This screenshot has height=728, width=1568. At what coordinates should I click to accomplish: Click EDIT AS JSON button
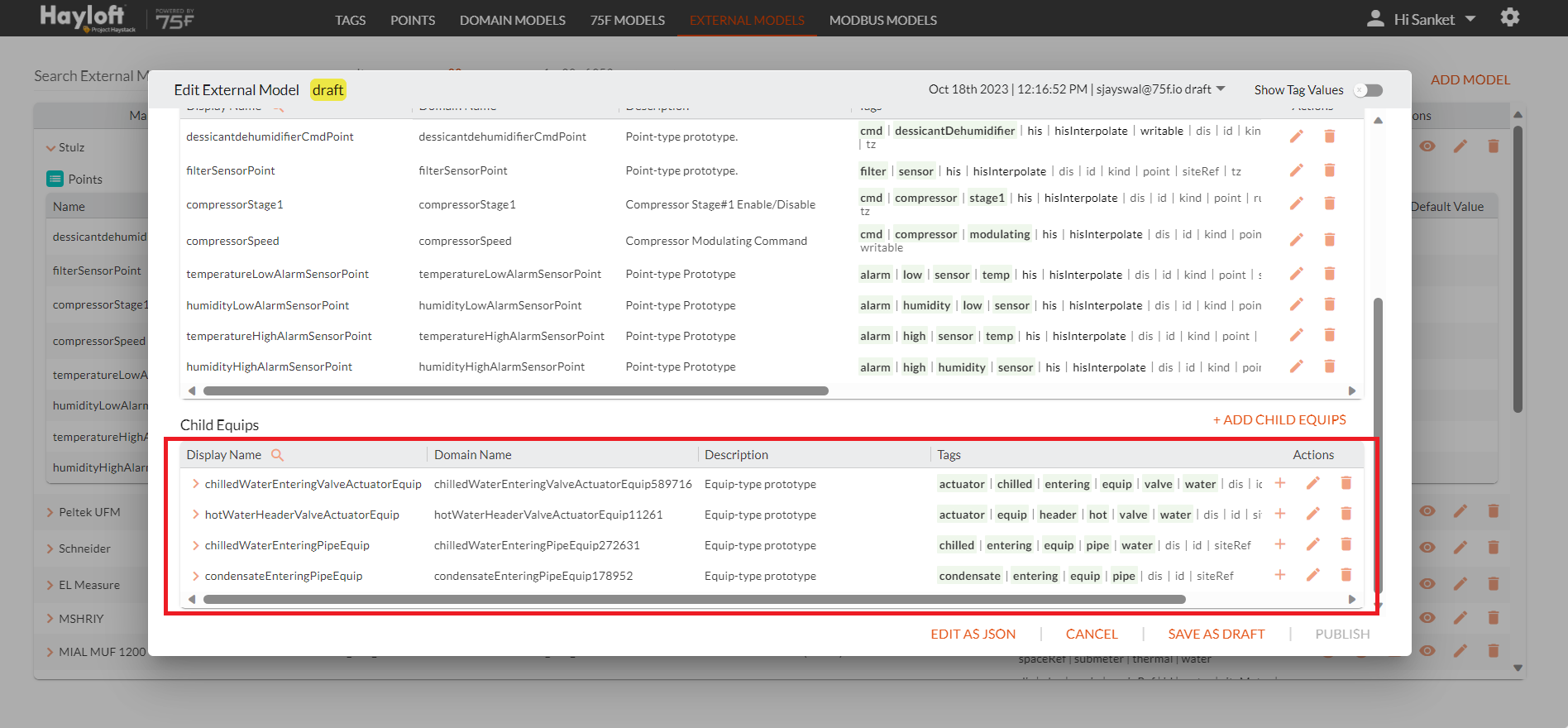pos(973,634)
